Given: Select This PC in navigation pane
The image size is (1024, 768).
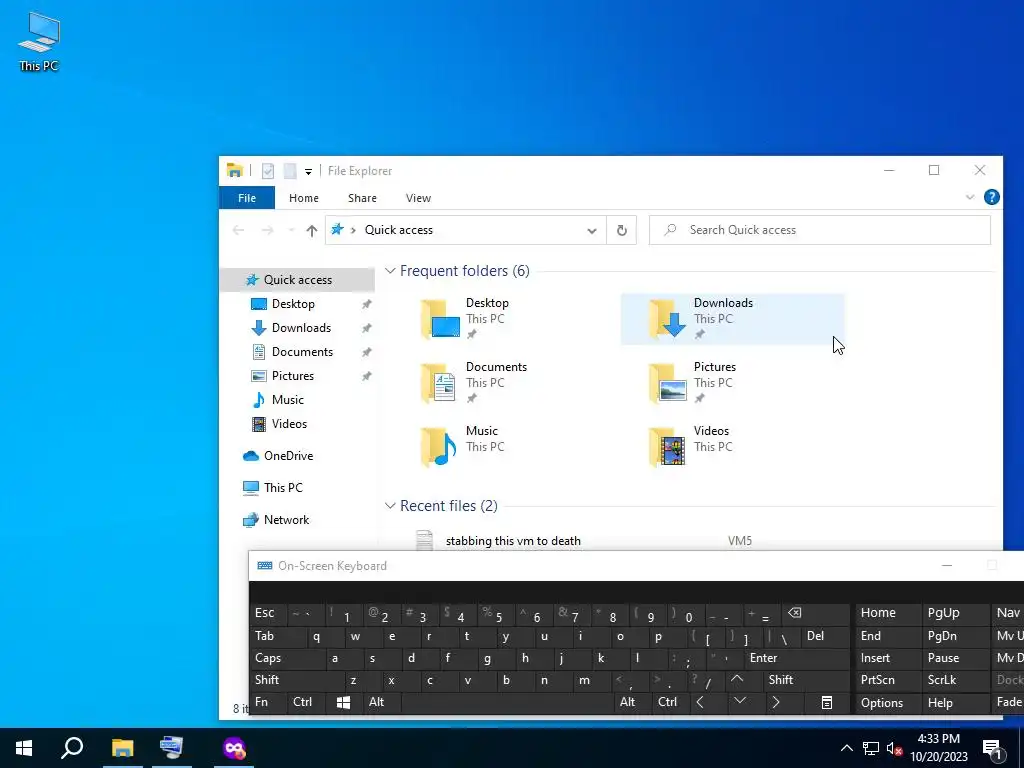Looking at the screenshot, I should coord(283,488).
